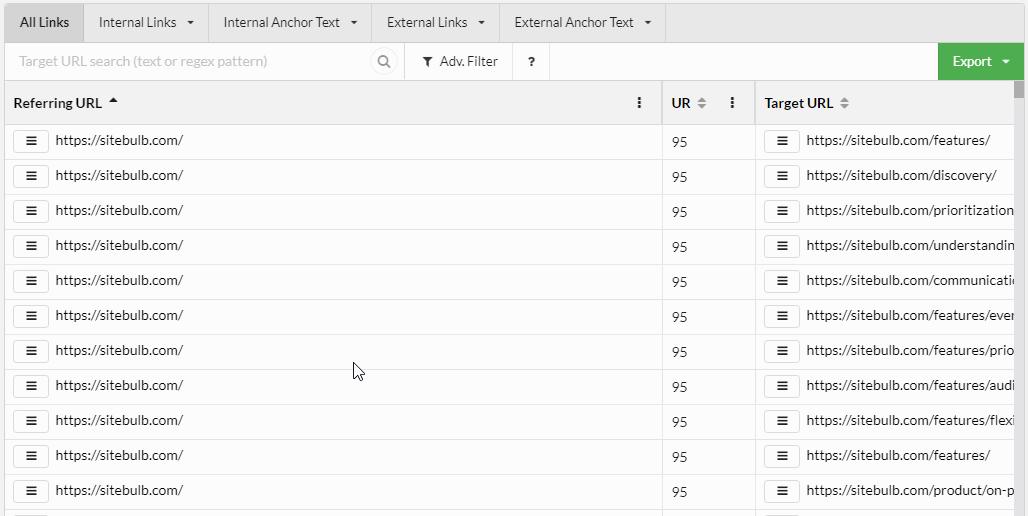Screen dimensions: 1028x516
Task: Open referring URL menu in the communicati row
Action: click(31, 281)
